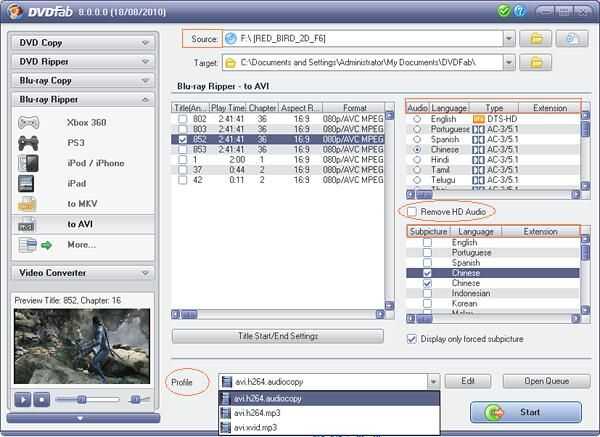
Task: Expand the Video Converter section
Action: tap(83, 273)
